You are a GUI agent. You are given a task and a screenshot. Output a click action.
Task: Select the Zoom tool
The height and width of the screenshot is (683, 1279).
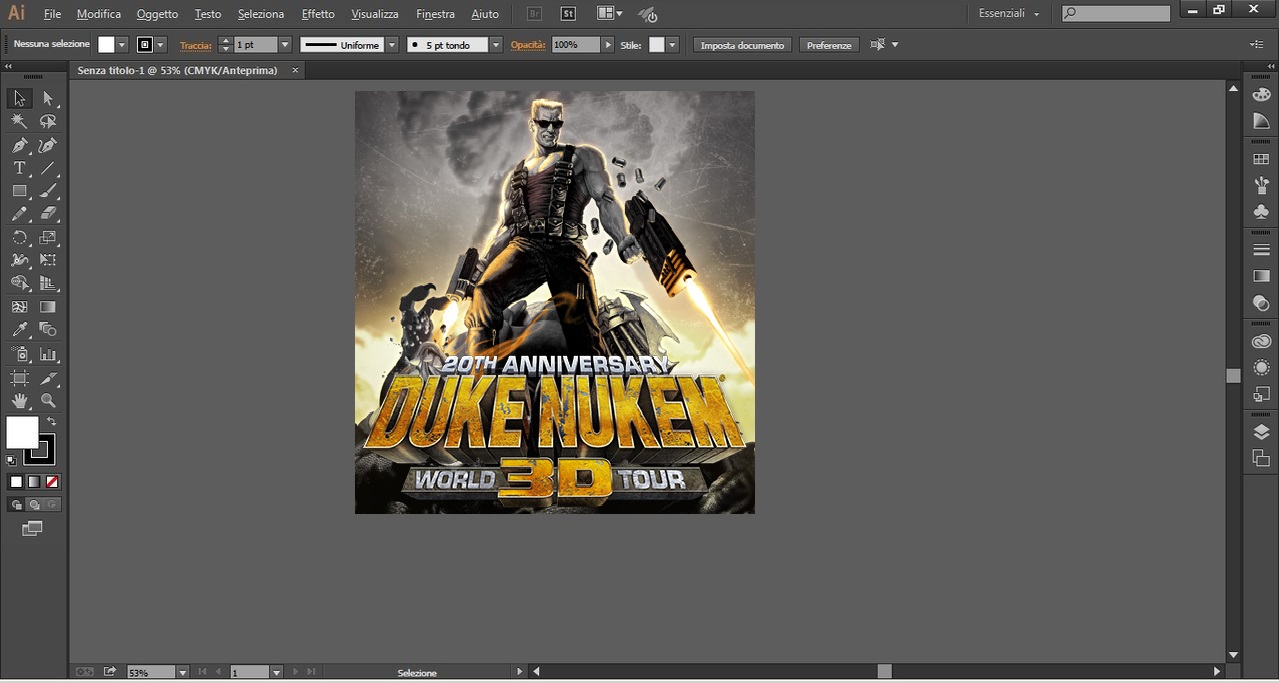tap(48, 401)
